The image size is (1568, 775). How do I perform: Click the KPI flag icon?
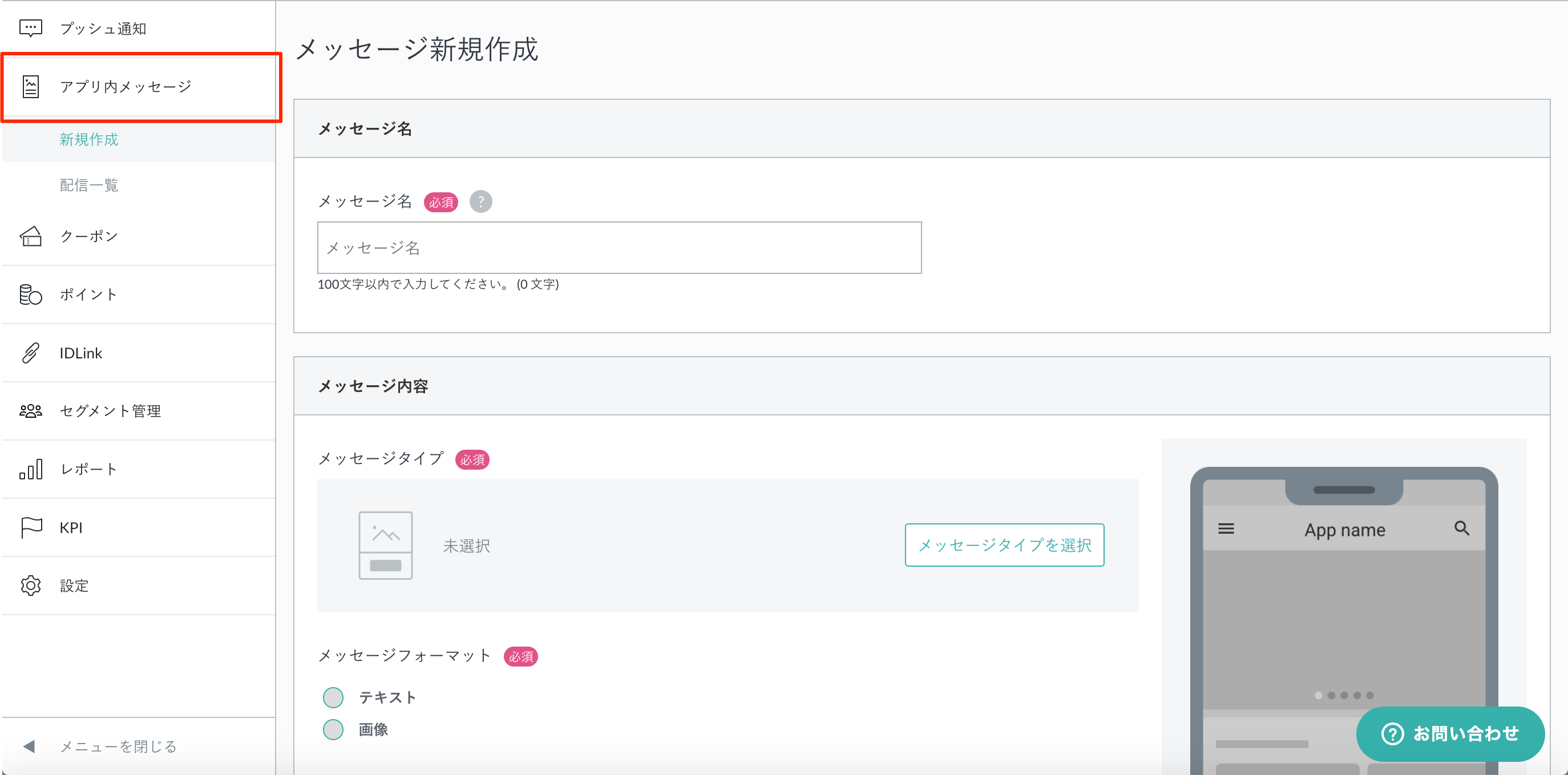[30, 527]
